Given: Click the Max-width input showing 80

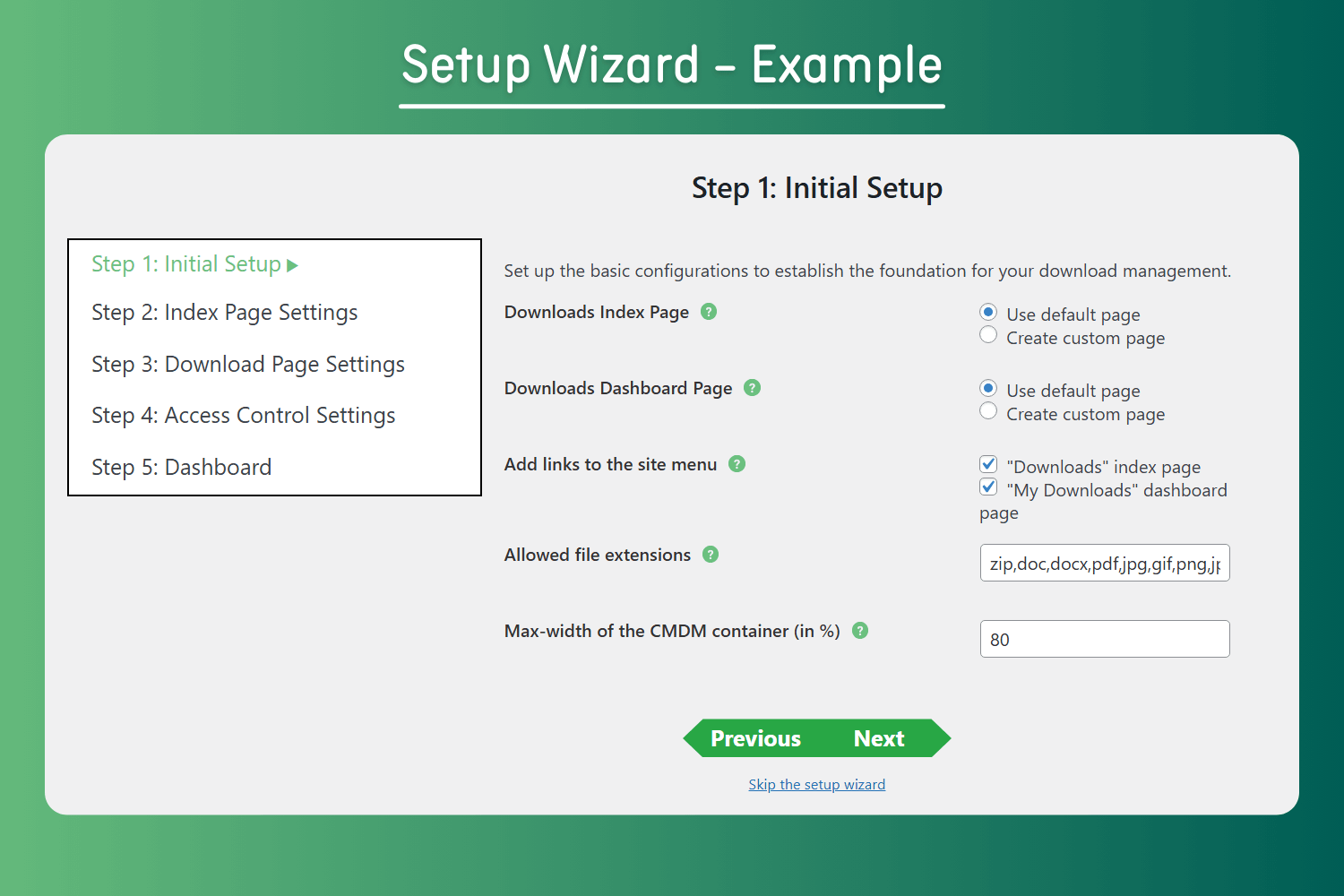Looking at the screenshot, I should (1105, 639).
